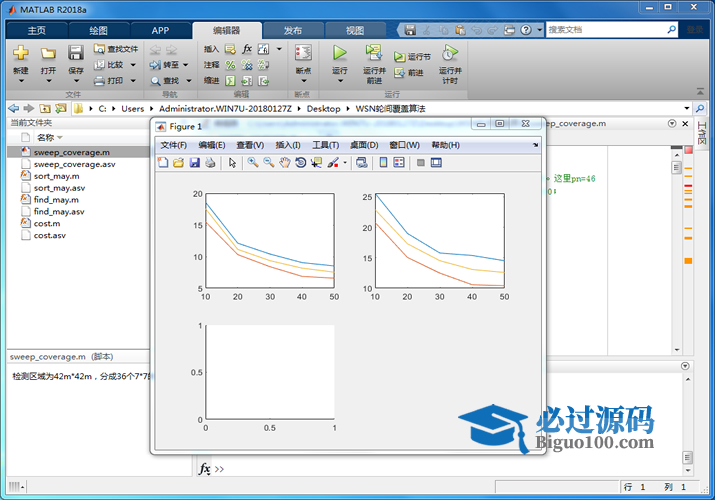Open dropdown arrow under Open (打开)

(x=48, y=81)
